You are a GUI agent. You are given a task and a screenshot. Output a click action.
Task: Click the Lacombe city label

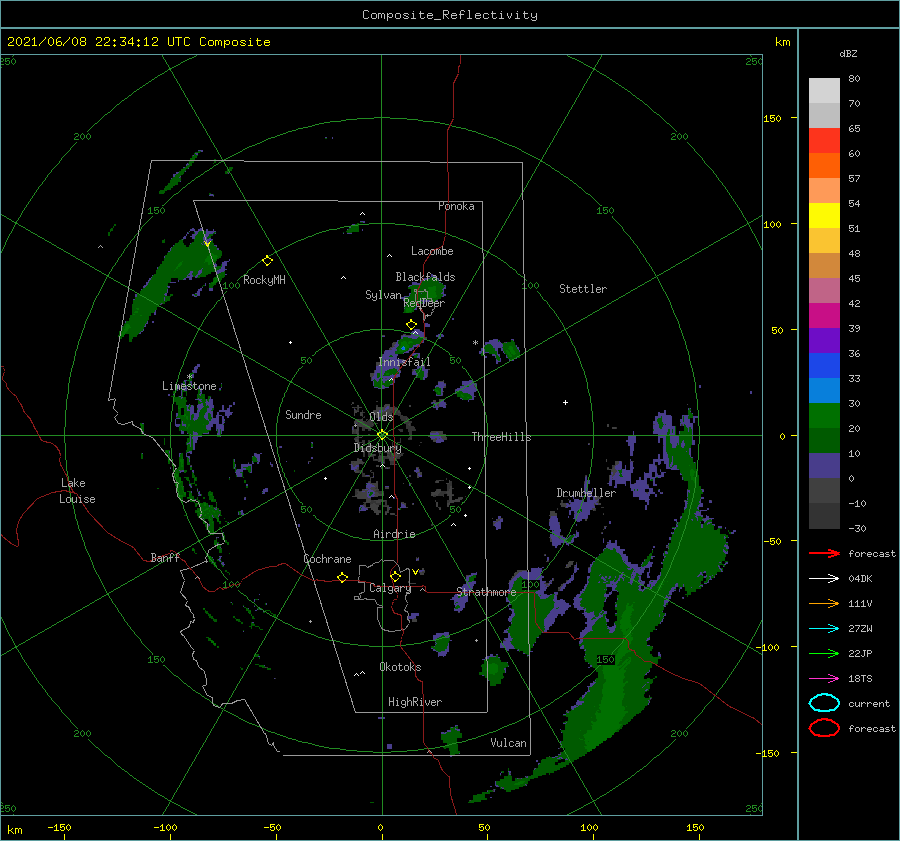(432, 251)
